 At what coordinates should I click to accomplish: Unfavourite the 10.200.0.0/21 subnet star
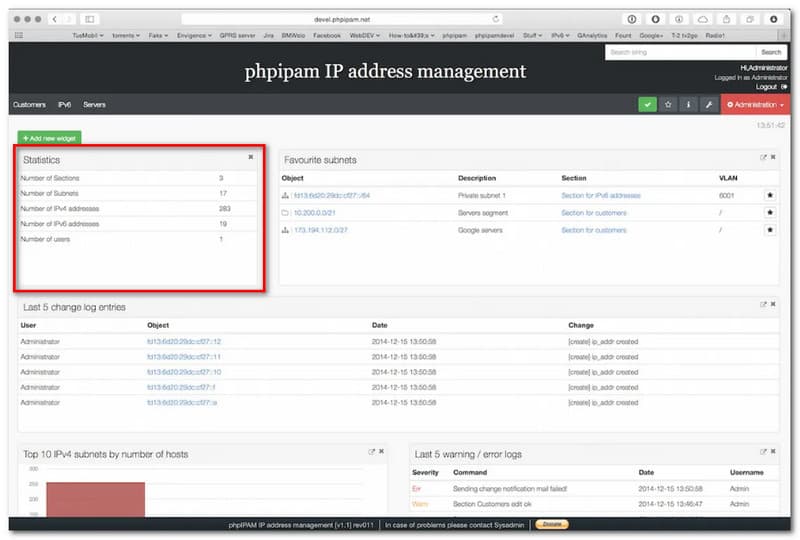pyautogui.click(x=770, y=212)
